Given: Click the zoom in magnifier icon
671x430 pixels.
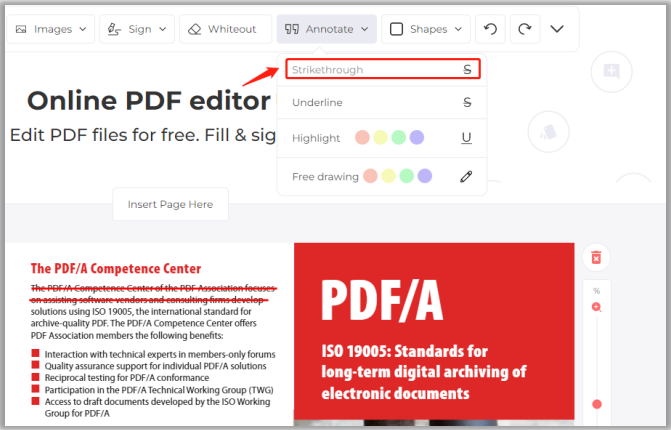Looking at the screenshot, I should click(597, 307).
